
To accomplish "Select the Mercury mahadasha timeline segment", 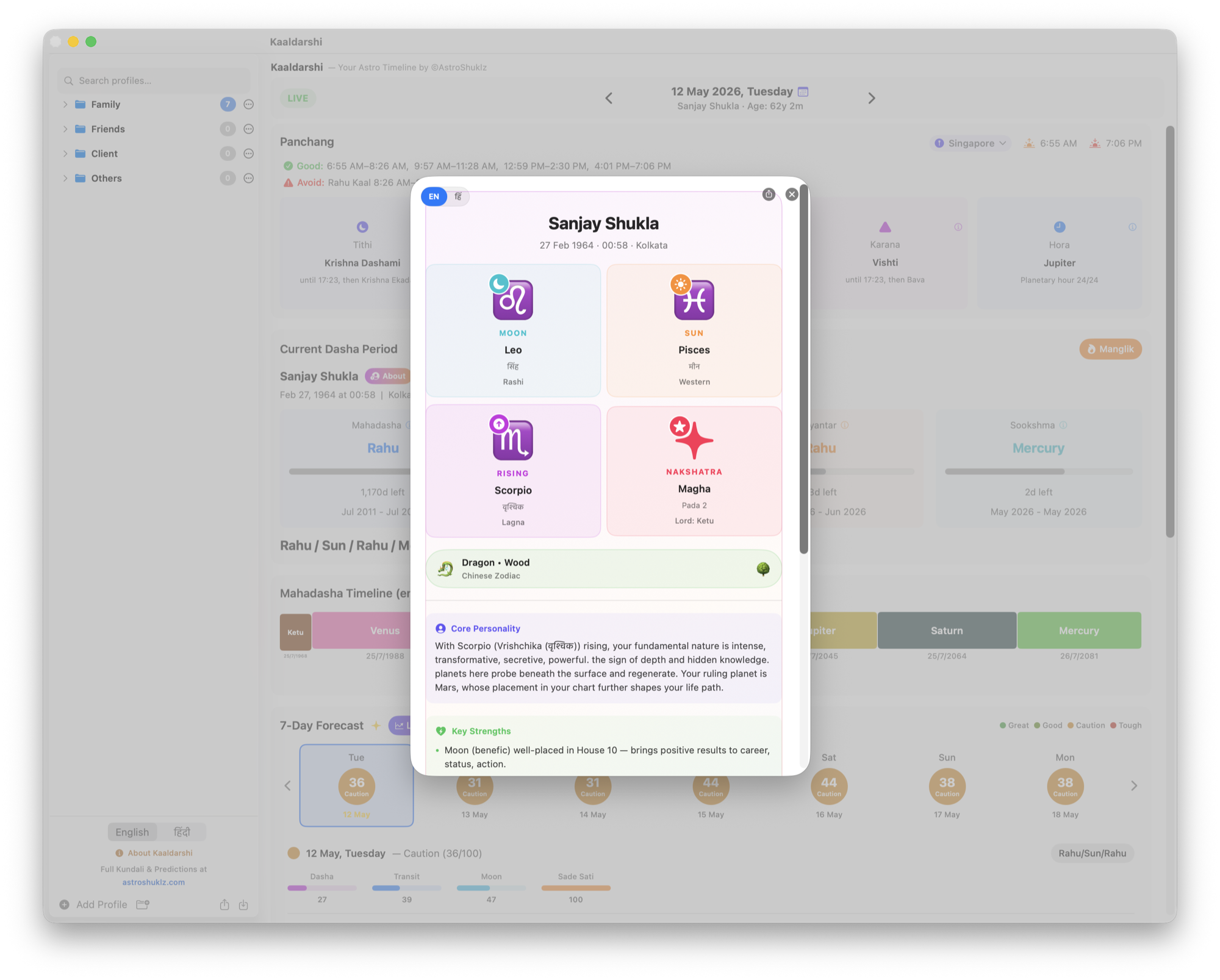I will (x=1079, y=631).
